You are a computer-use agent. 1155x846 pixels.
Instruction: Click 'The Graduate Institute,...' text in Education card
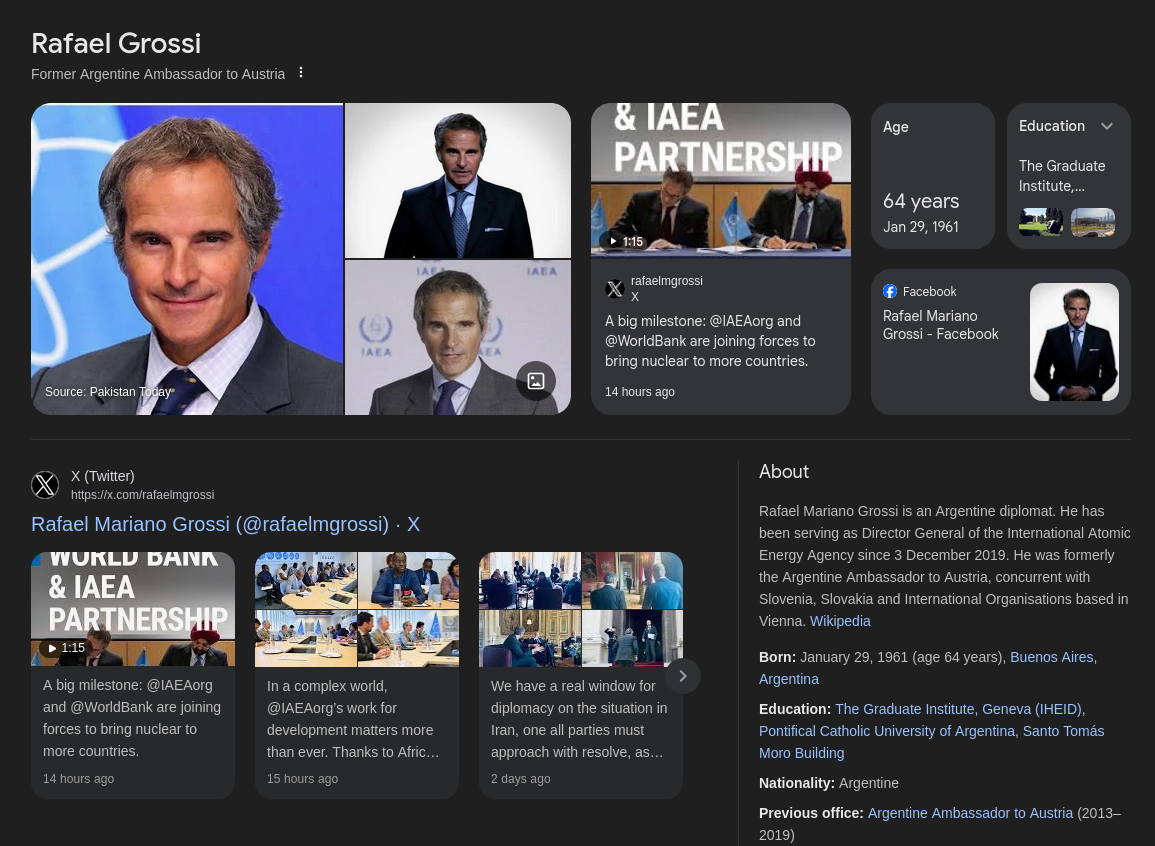coord(1061,176)
